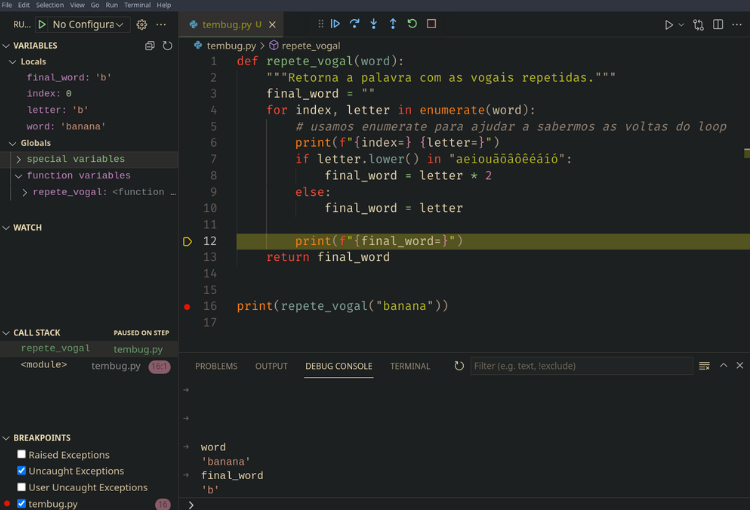Screen dimensions: 750x510
Task: Open launch.json with the gear icon
Action: [x=141, y=24]
